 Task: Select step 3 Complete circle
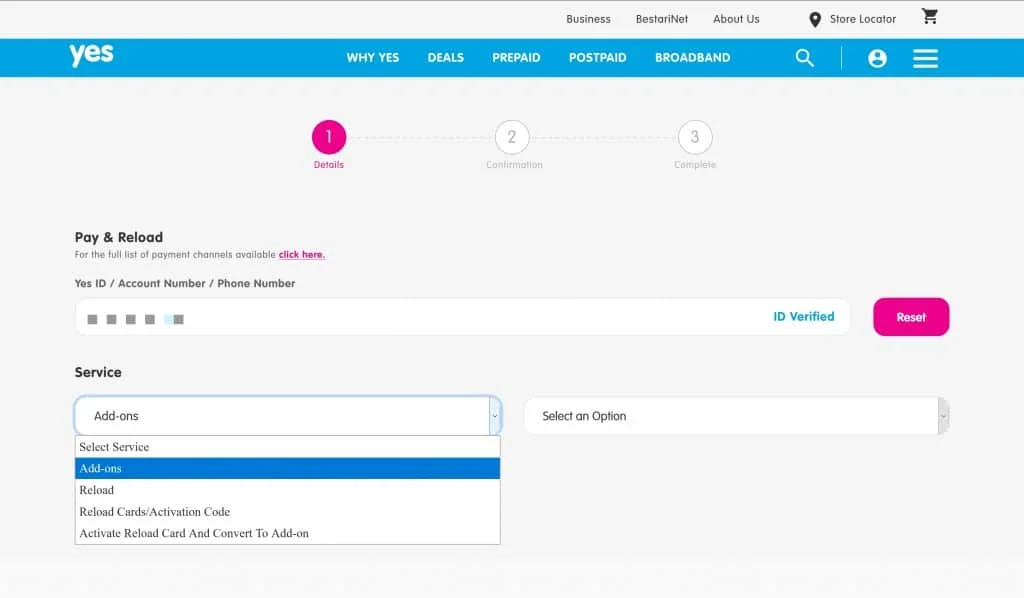tap(695, 138)
